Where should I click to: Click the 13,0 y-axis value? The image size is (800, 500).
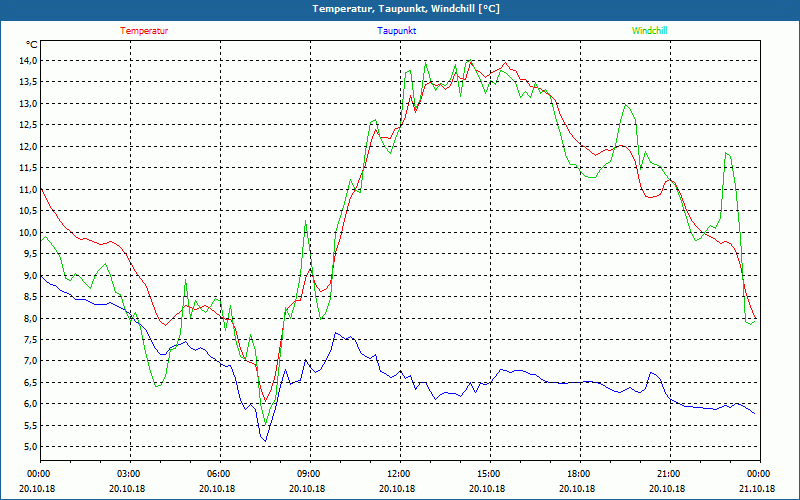[29, 104]
